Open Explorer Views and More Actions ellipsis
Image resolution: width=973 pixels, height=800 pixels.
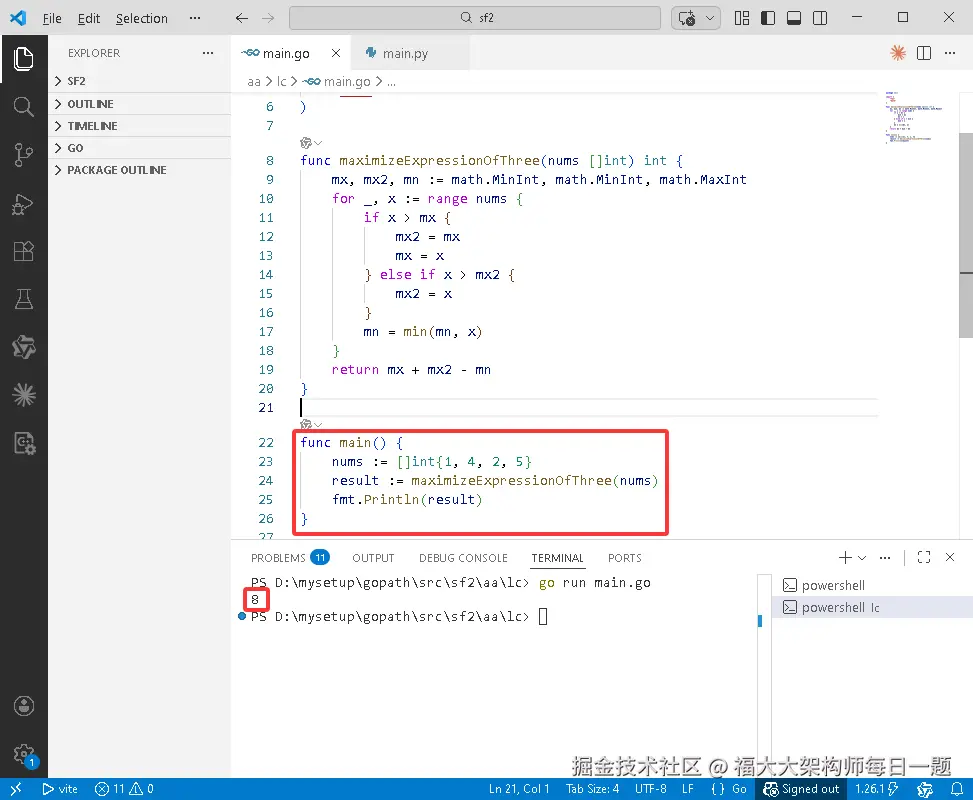[x=208, y=53]
